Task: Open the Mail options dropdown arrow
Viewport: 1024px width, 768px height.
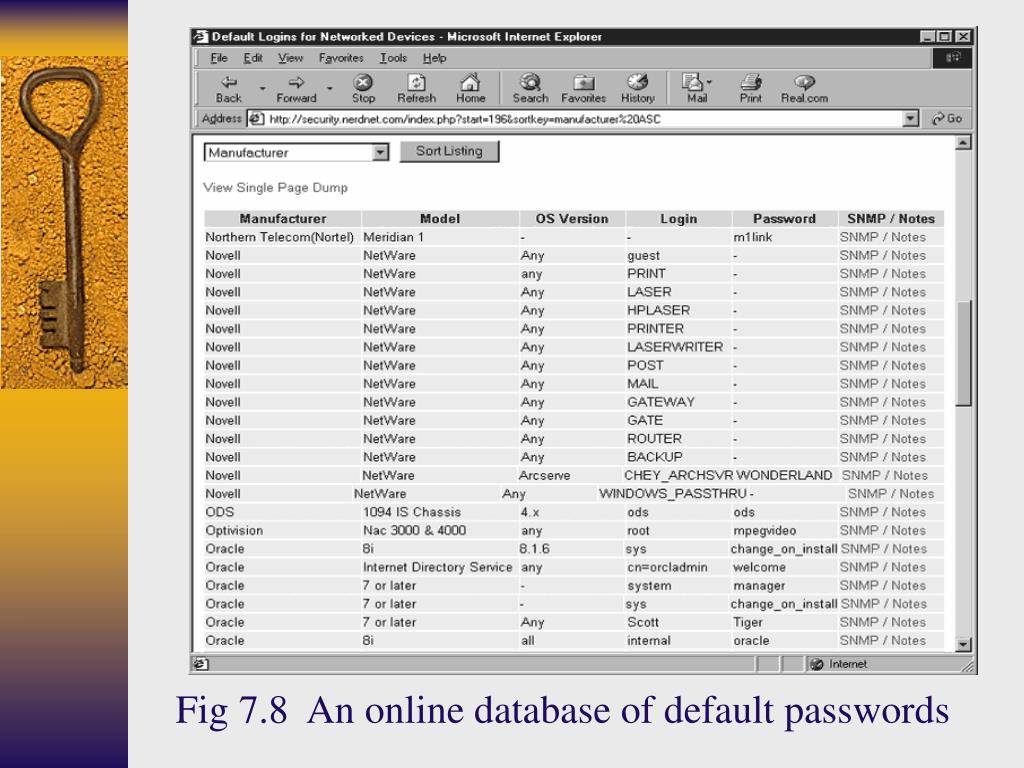Action: coord(709,82)
